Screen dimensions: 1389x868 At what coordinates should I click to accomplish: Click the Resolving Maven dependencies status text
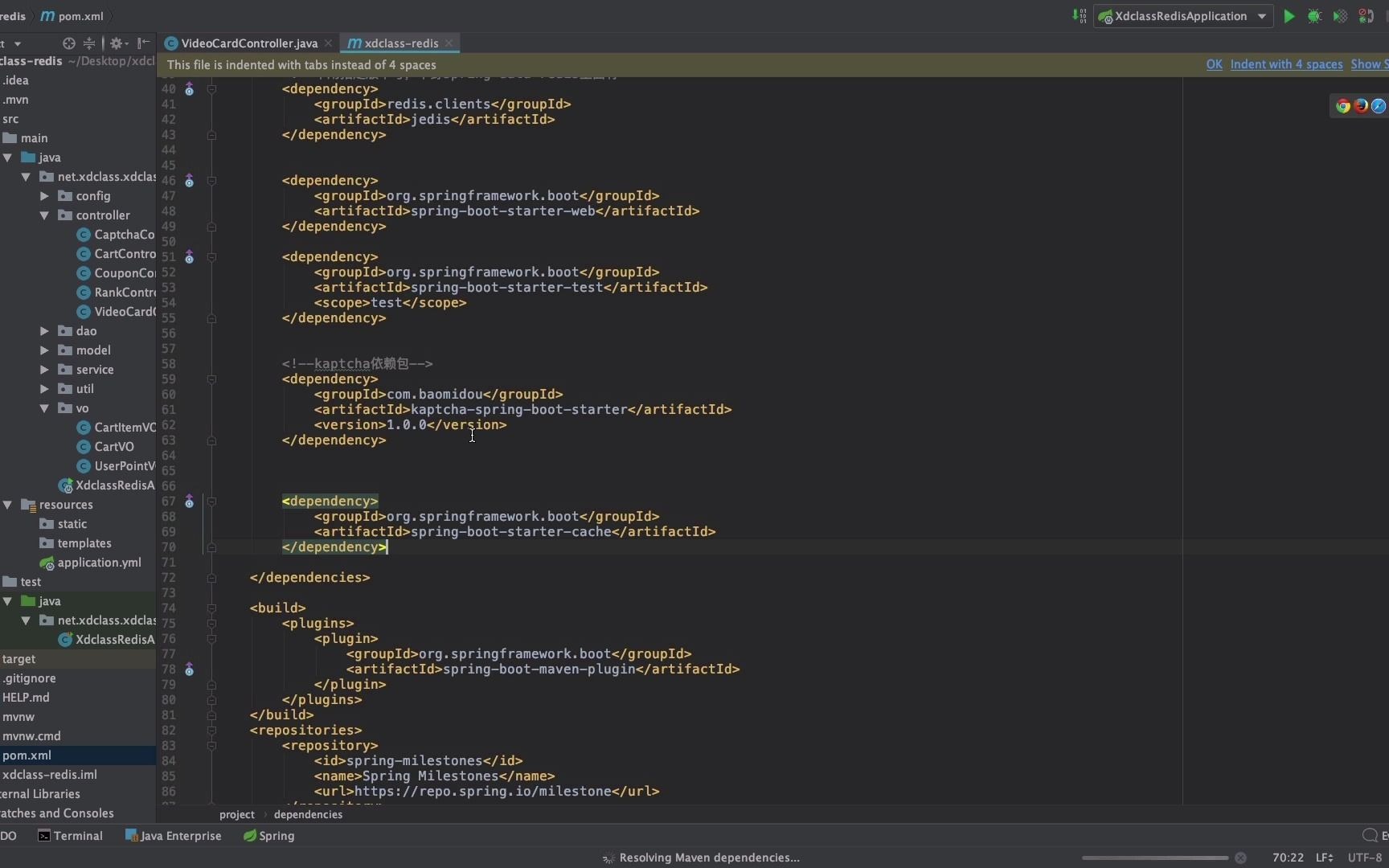coord(709,858)
